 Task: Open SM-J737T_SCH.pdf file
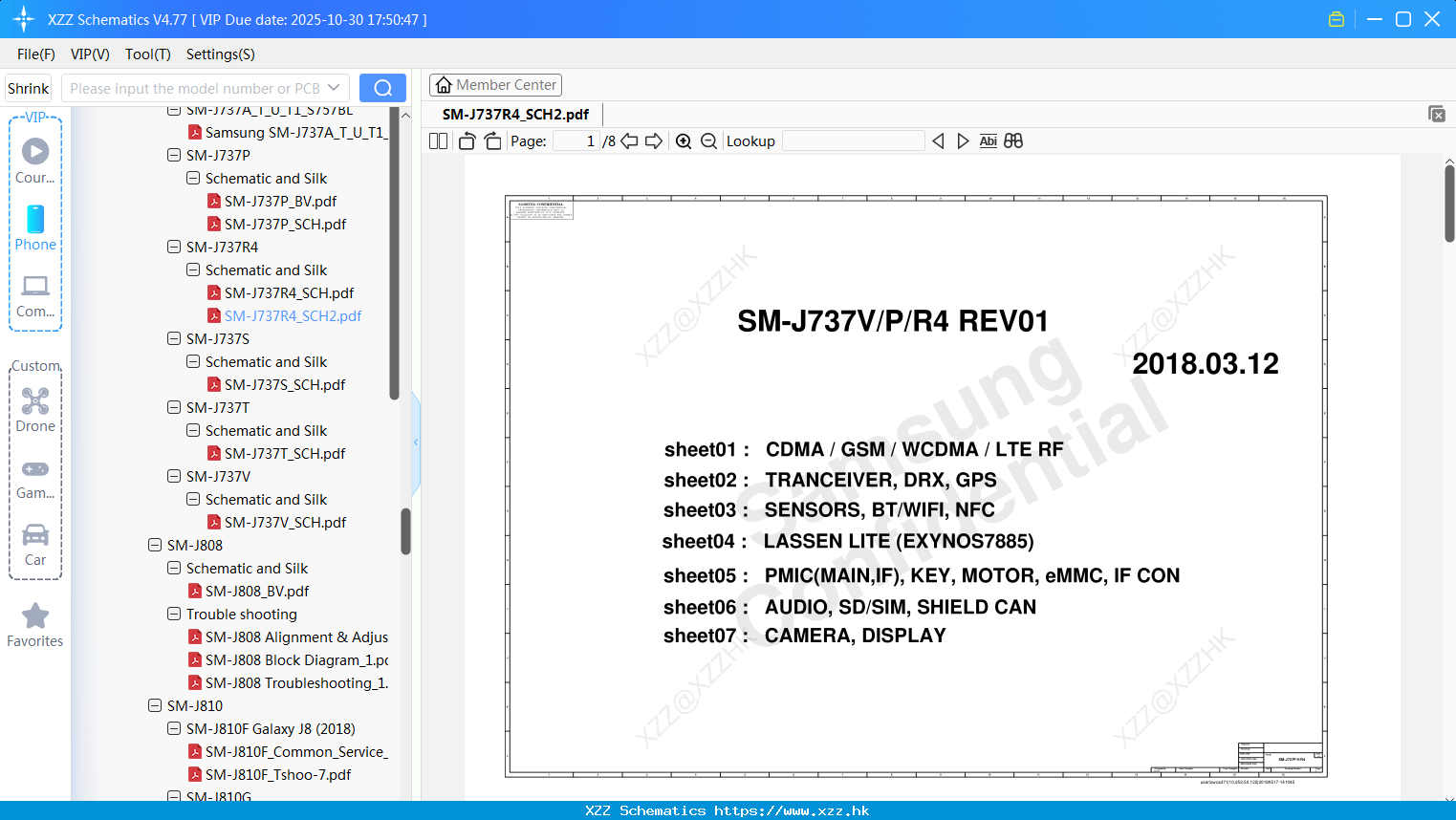pos(285,453)
